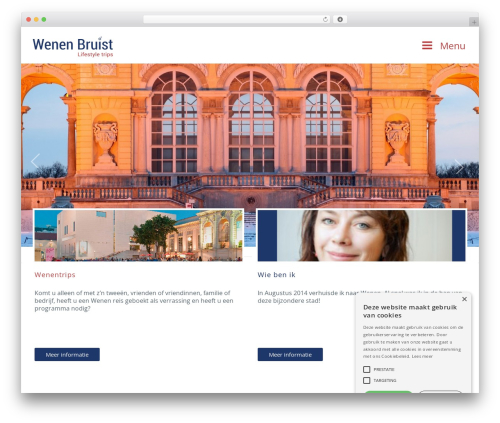
Task: Click the green accept cookies button
Action: (389, 392)
